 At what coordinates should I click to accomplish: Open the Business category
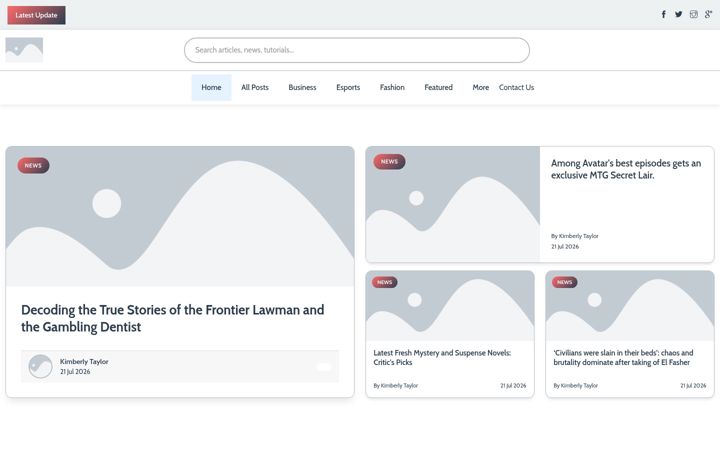pos(302,87)
